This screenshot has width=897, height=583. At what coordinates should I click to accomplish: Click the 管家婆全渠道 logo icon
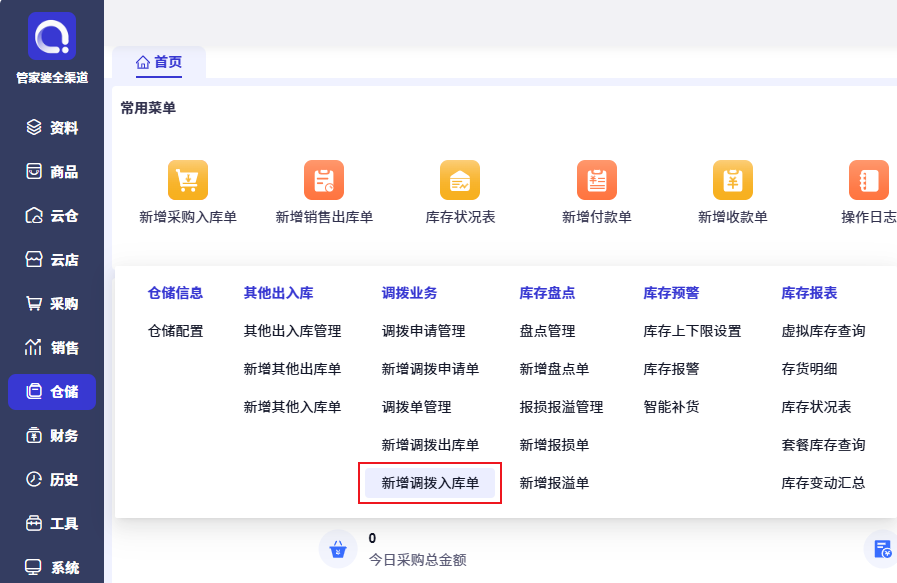tap(52, 36)
